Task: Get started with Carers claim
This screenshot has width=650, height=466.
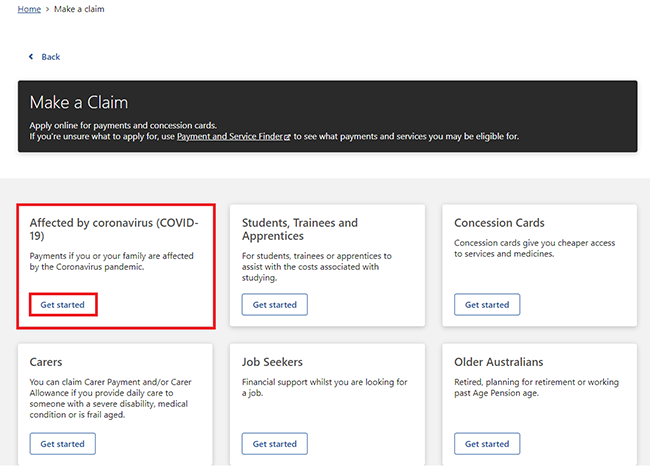Action: coord(63,444)
